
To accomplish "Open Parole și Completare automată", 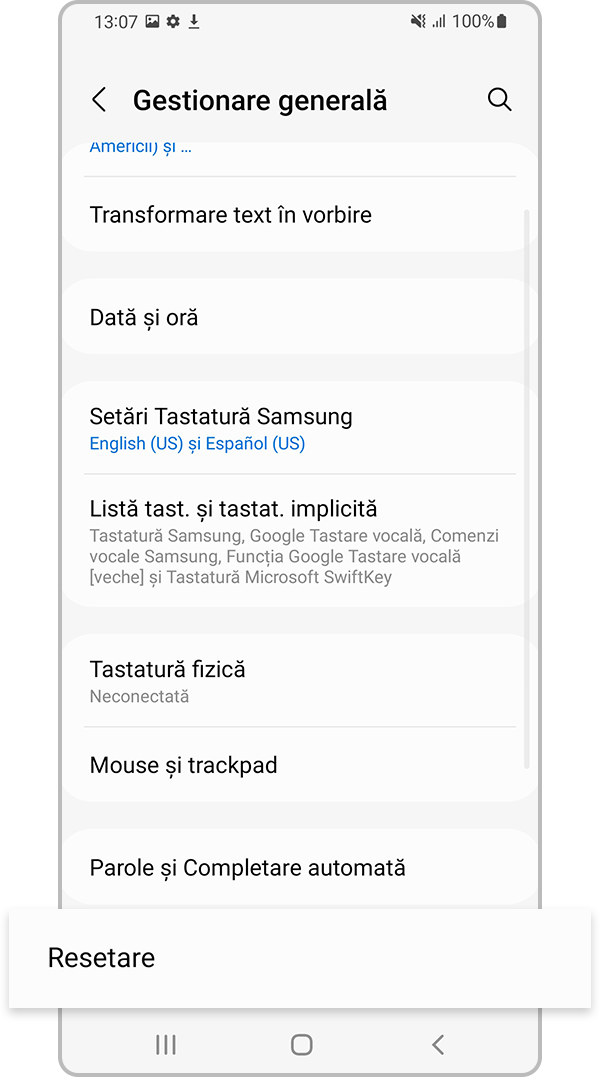I will pyautogui.click(x=247, y=868).
